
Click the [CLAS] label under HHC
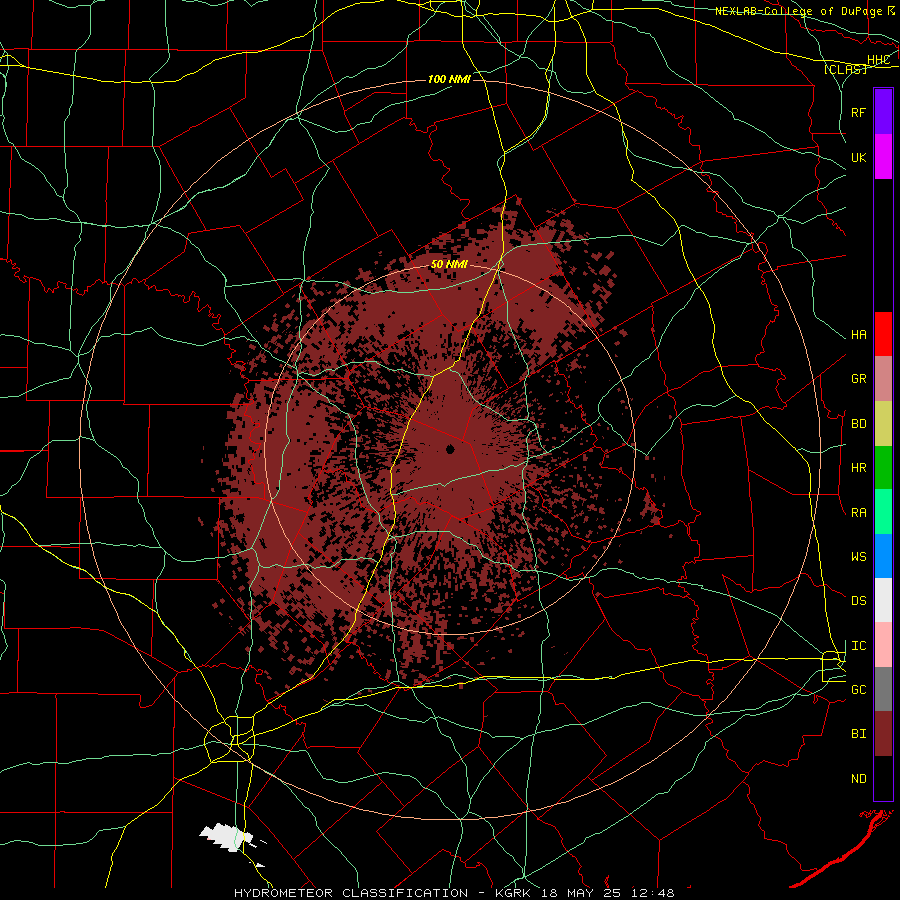tap(845, 70)
